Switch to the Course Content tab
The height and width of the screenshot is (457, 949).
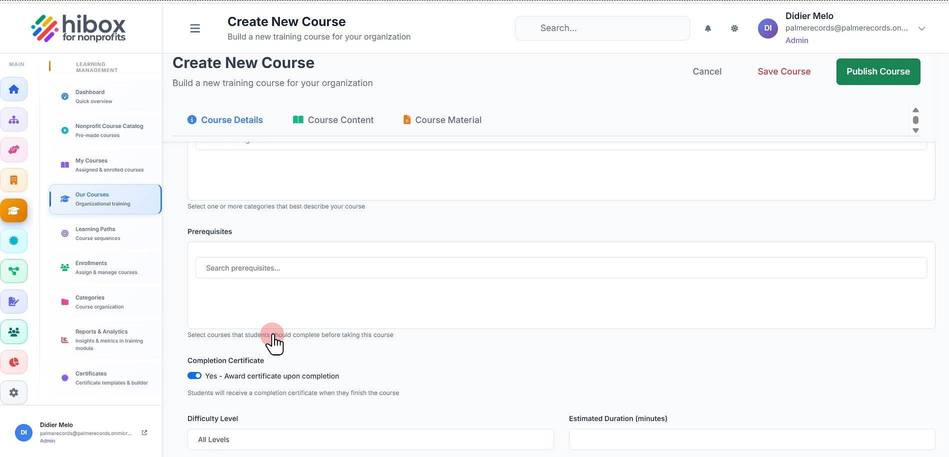[333, 120]
